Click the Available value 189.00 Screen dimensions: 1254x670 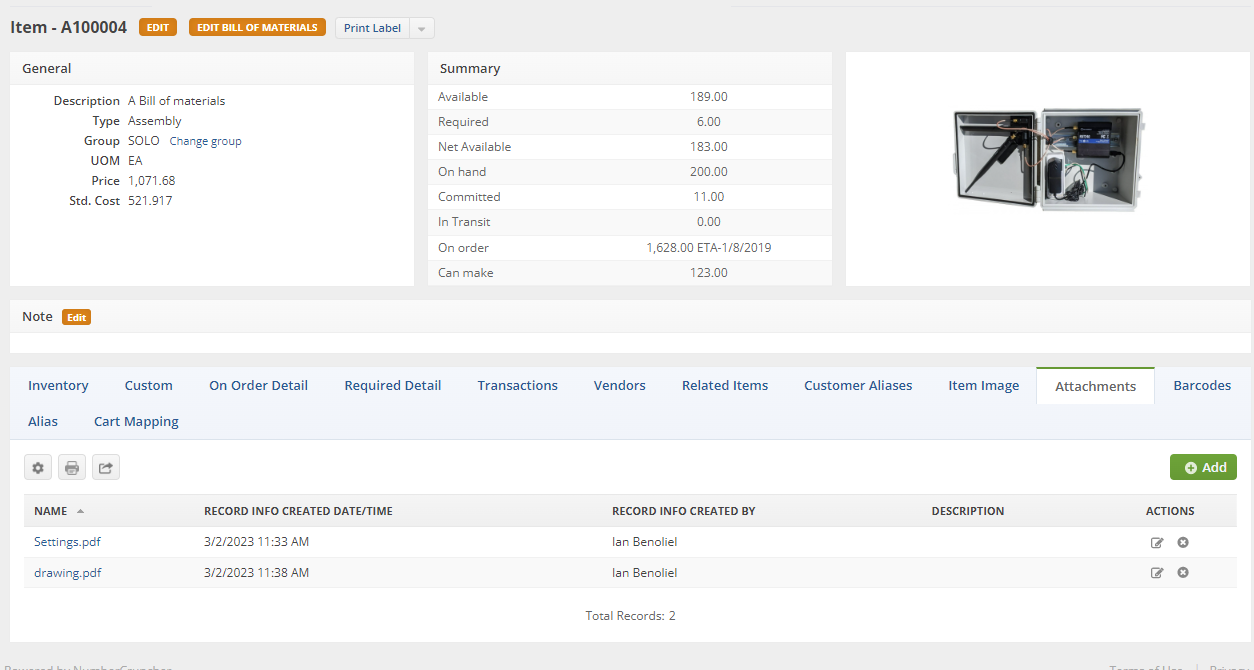[708, 97]
